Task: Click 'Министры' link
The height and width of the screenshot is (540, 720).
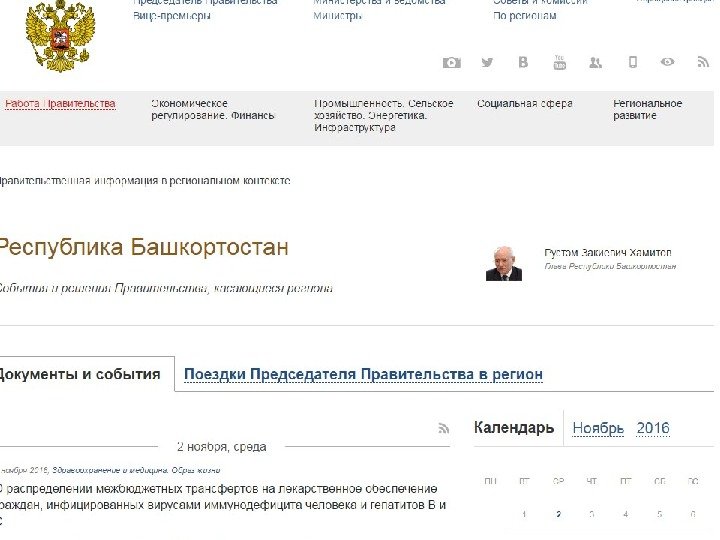Action: click(x=338, y=16)
